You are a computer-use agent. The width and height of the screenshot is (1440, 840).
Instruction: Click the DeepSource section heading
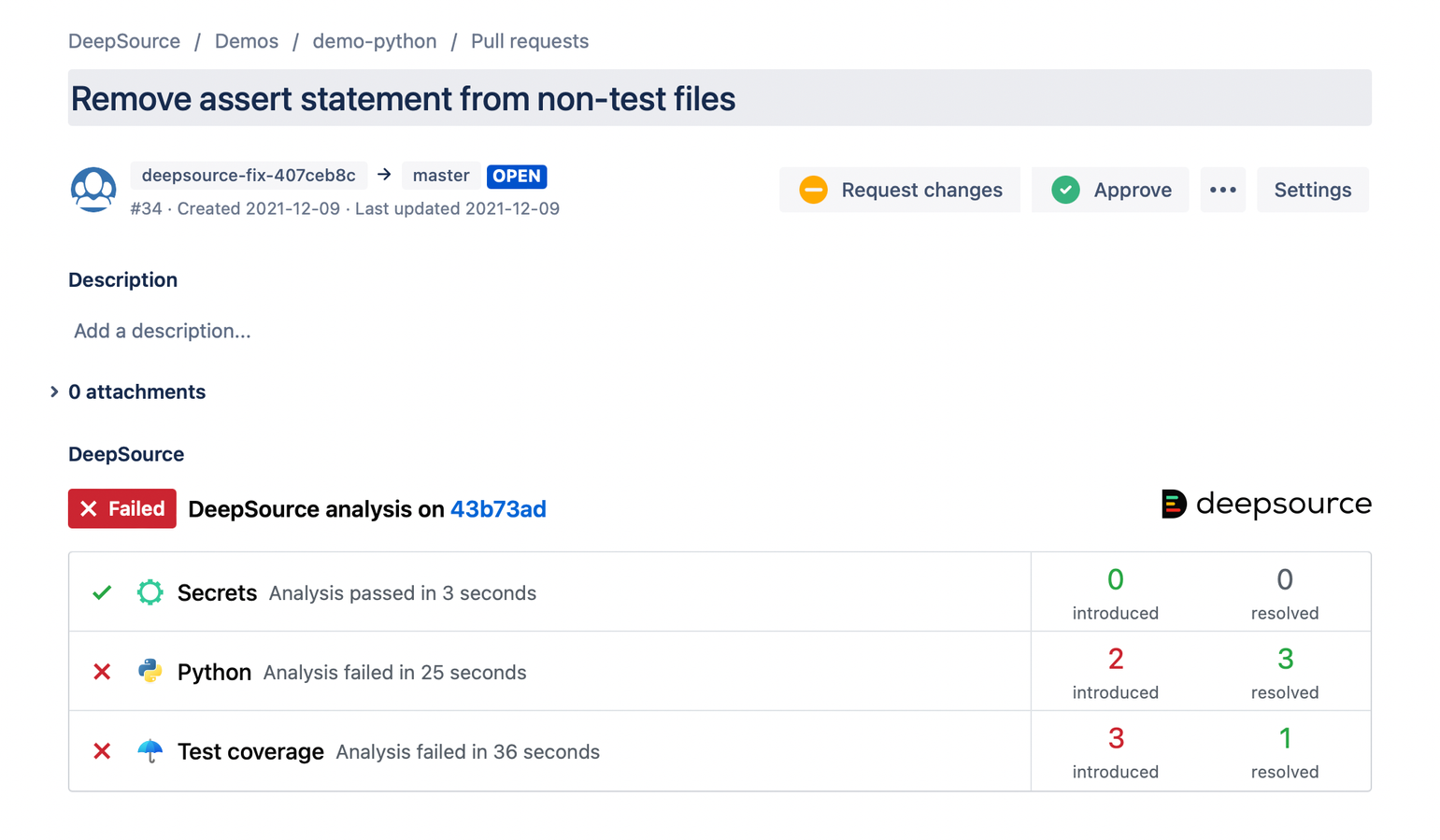tap(126, 454)
